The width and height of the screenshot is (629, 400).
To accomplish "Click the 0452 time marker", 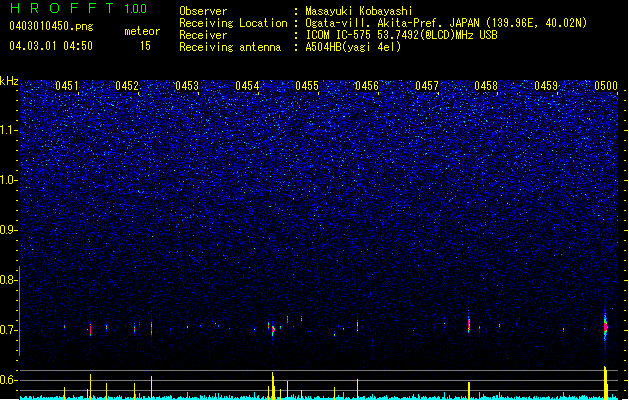I will [127, 86].
